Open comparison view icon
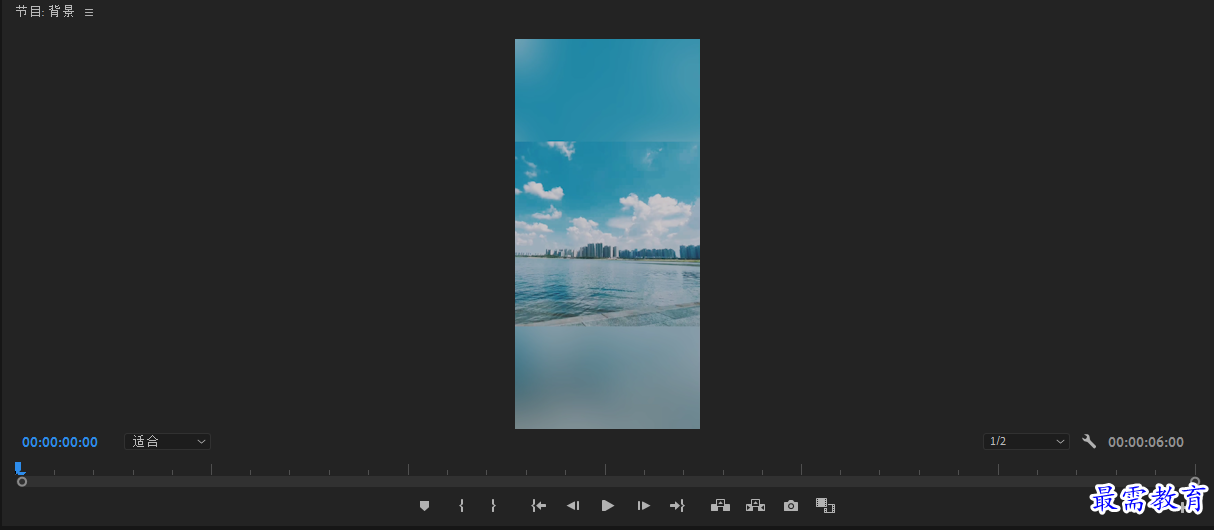This screenshot has height=530, width=1214. [x=825, y=506]
